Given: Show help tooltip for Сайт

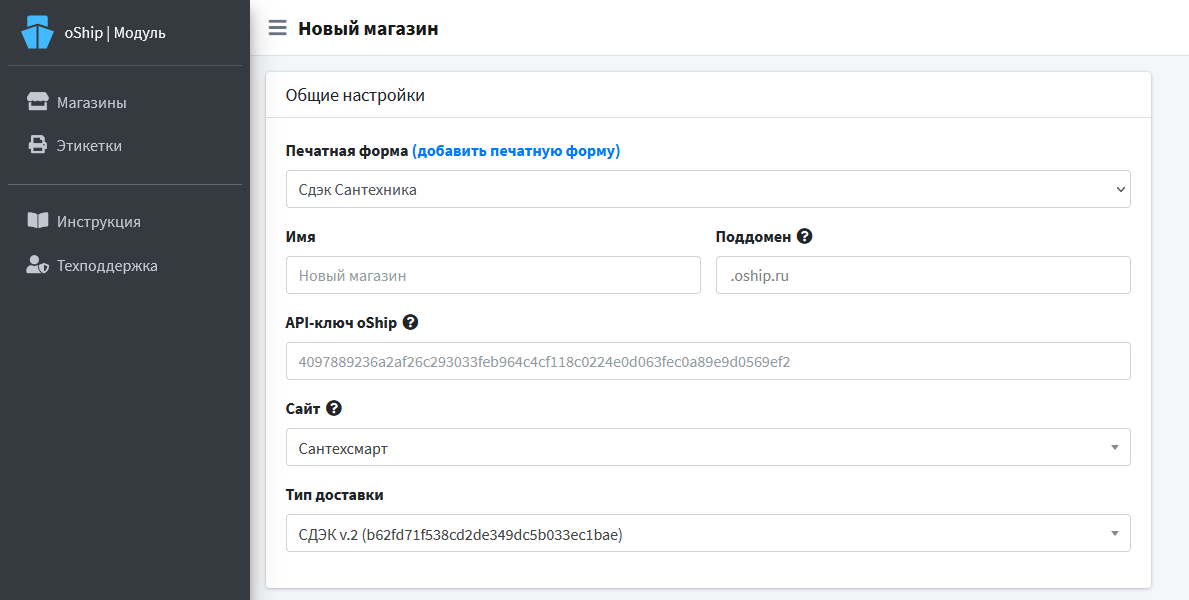Looking at the screenshot, I should [334, 408].
